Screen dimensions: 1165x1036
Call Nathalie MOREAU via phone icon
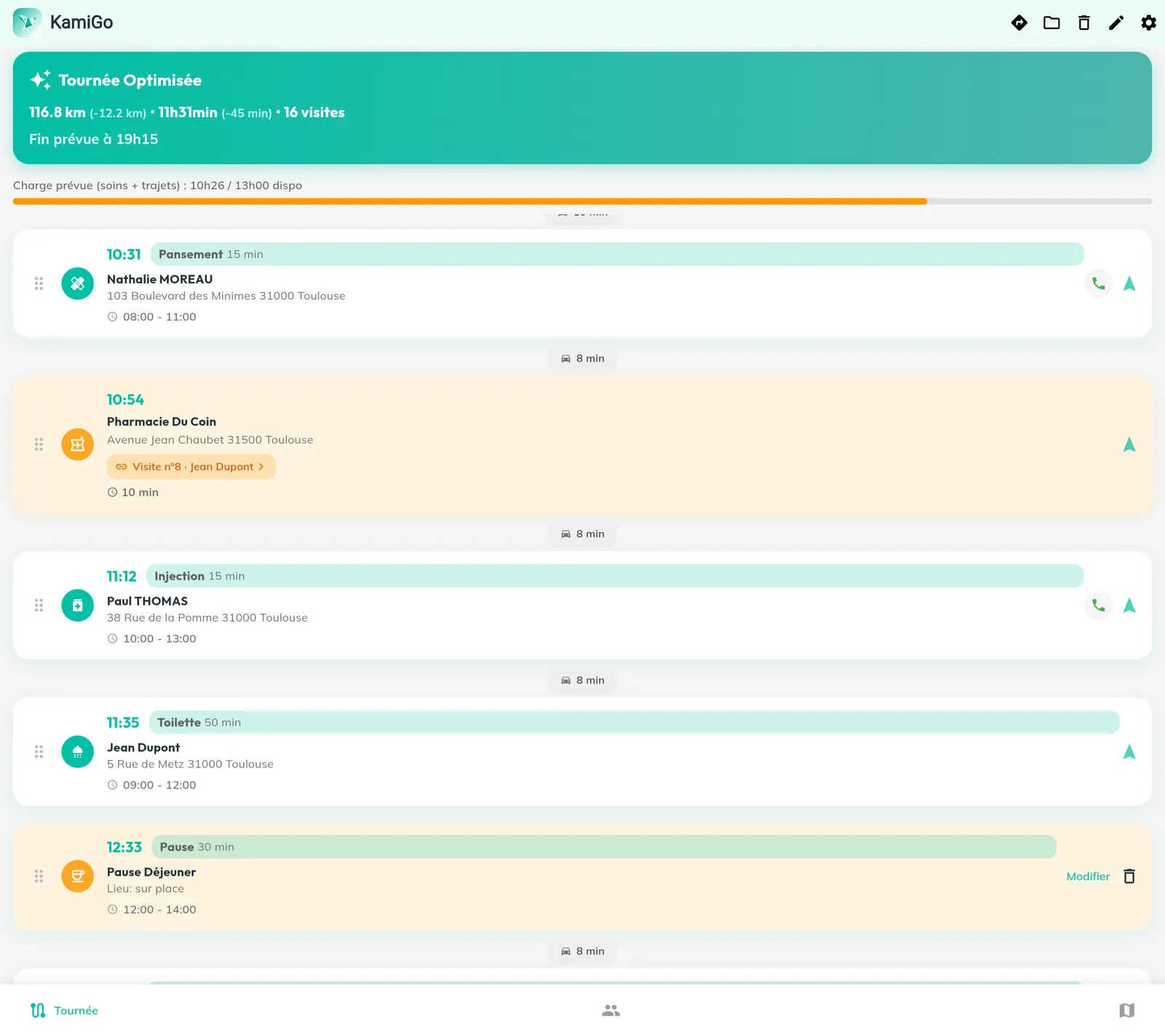[1099, 284]
